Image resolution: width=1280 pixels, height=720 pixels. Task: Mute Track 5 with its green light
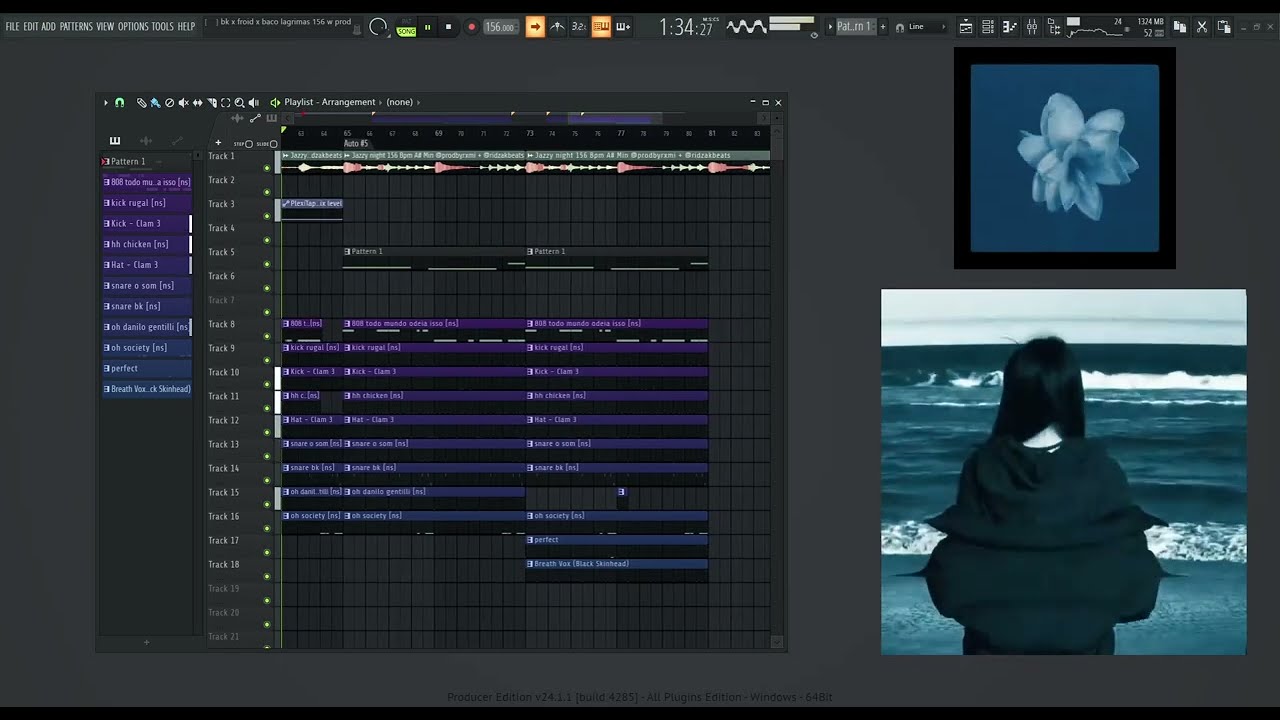pyautogui.click(x=267, y=264)
